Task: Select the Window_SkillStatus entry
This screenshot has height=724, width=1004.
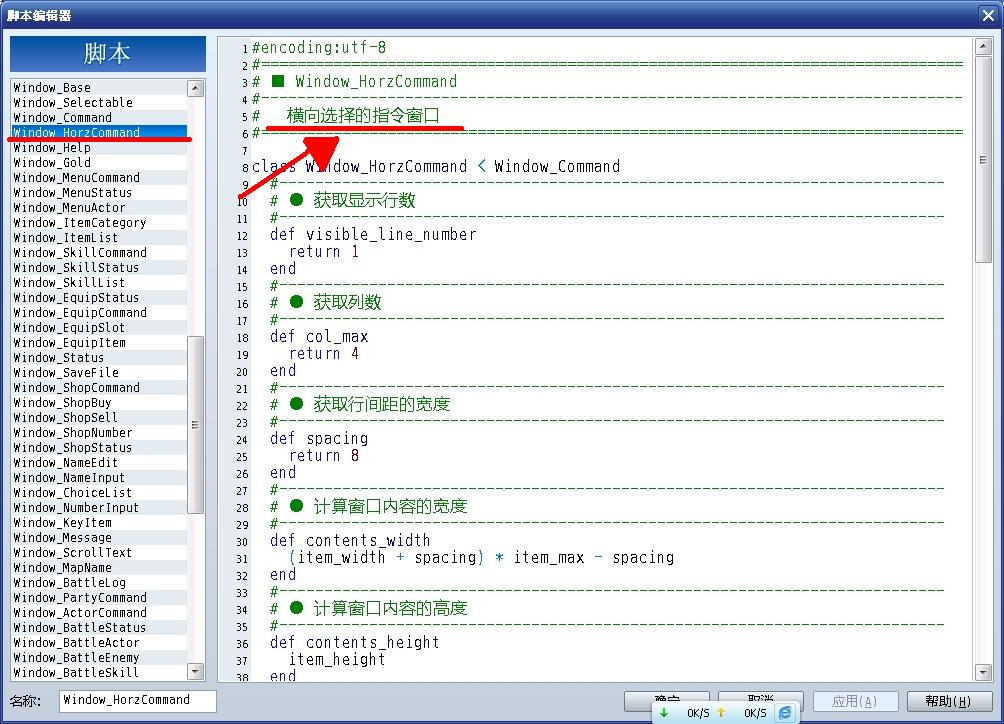Action: point(99,268)
